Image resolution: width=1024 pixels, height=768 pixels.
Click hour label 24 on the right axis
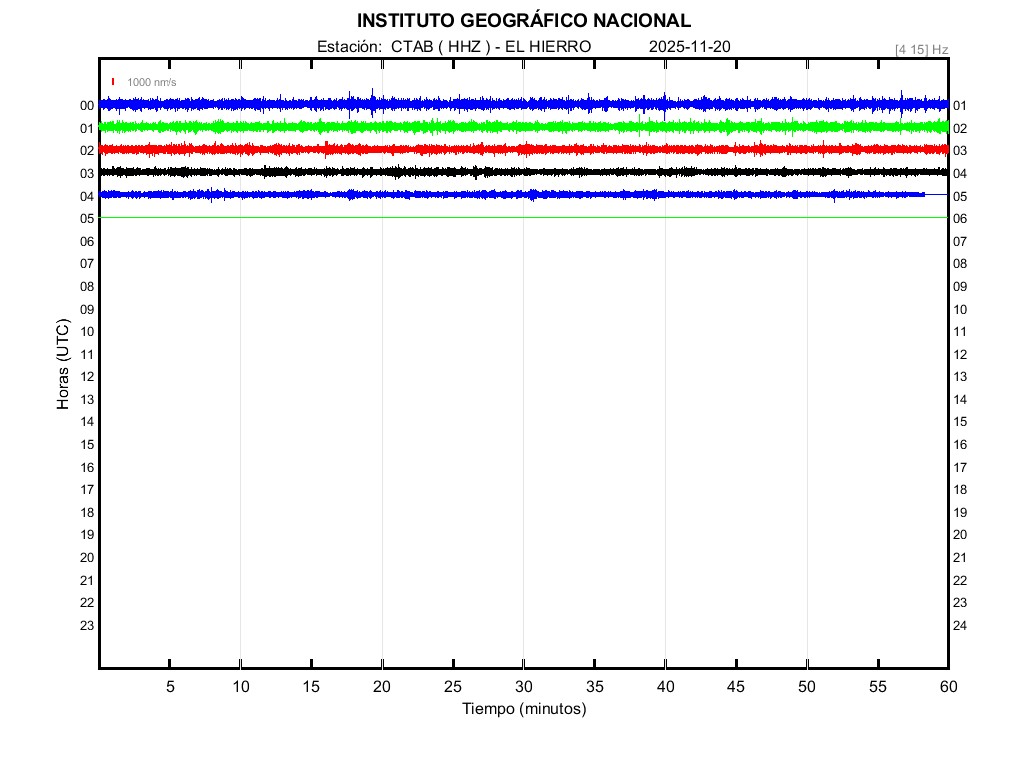click(x=960, y=626)
